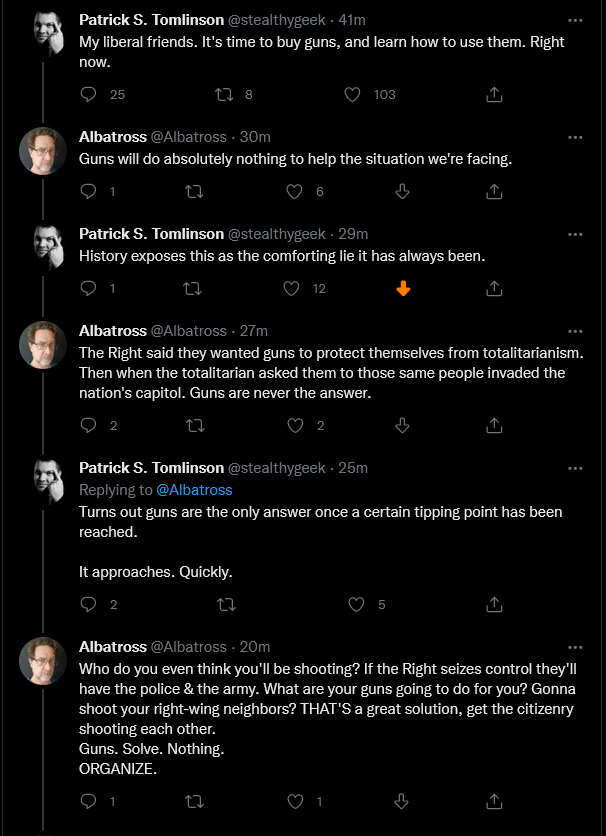
Task: Reply to the 'time to buy guns' tweet
Action: click(88, 94)
